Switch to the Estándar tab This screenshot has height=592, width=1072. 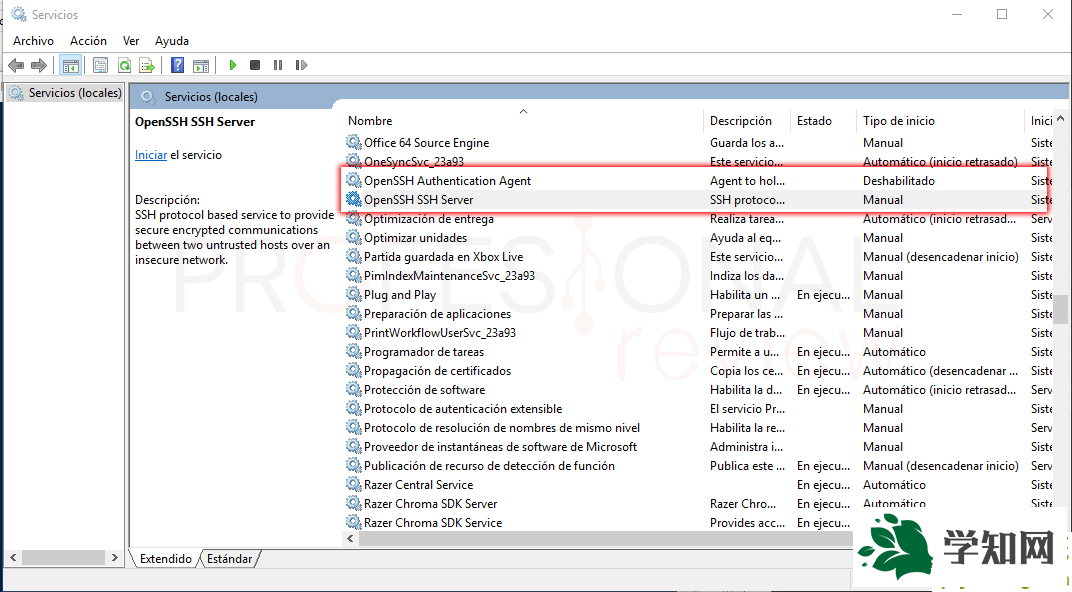[x=230, y=559]
